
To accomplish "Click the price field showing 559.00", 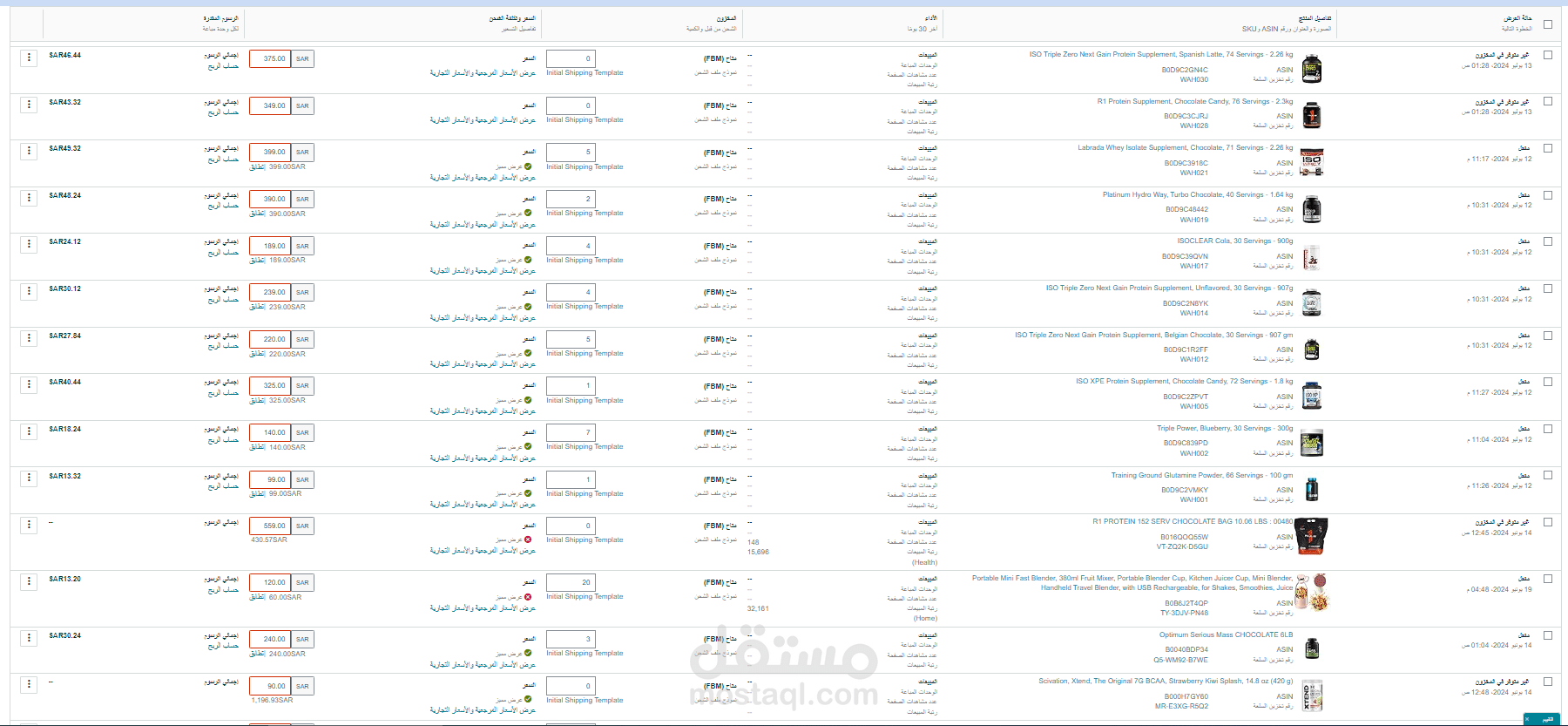I will (x=270, y=526).
